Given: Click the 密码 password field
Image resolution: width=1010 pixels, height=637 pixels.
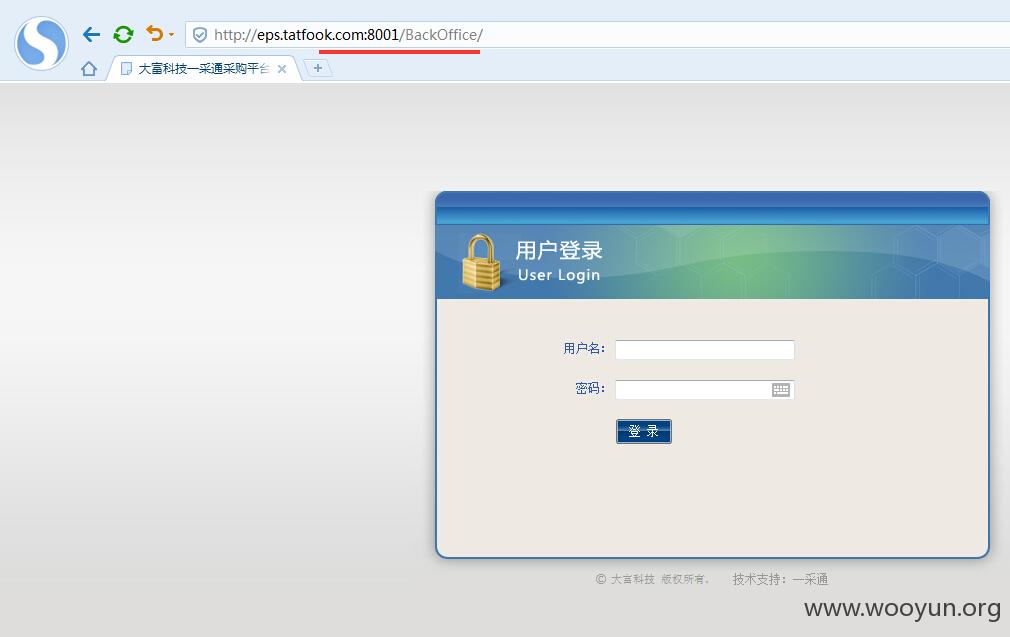Looking at the screenshot, I should tap(705, 390).
